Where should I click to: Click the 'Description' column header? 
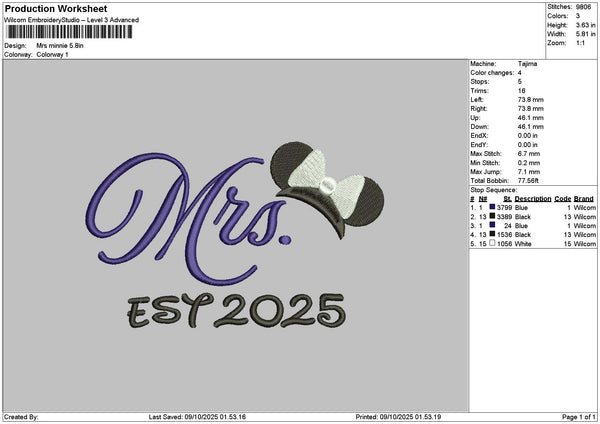533,199
